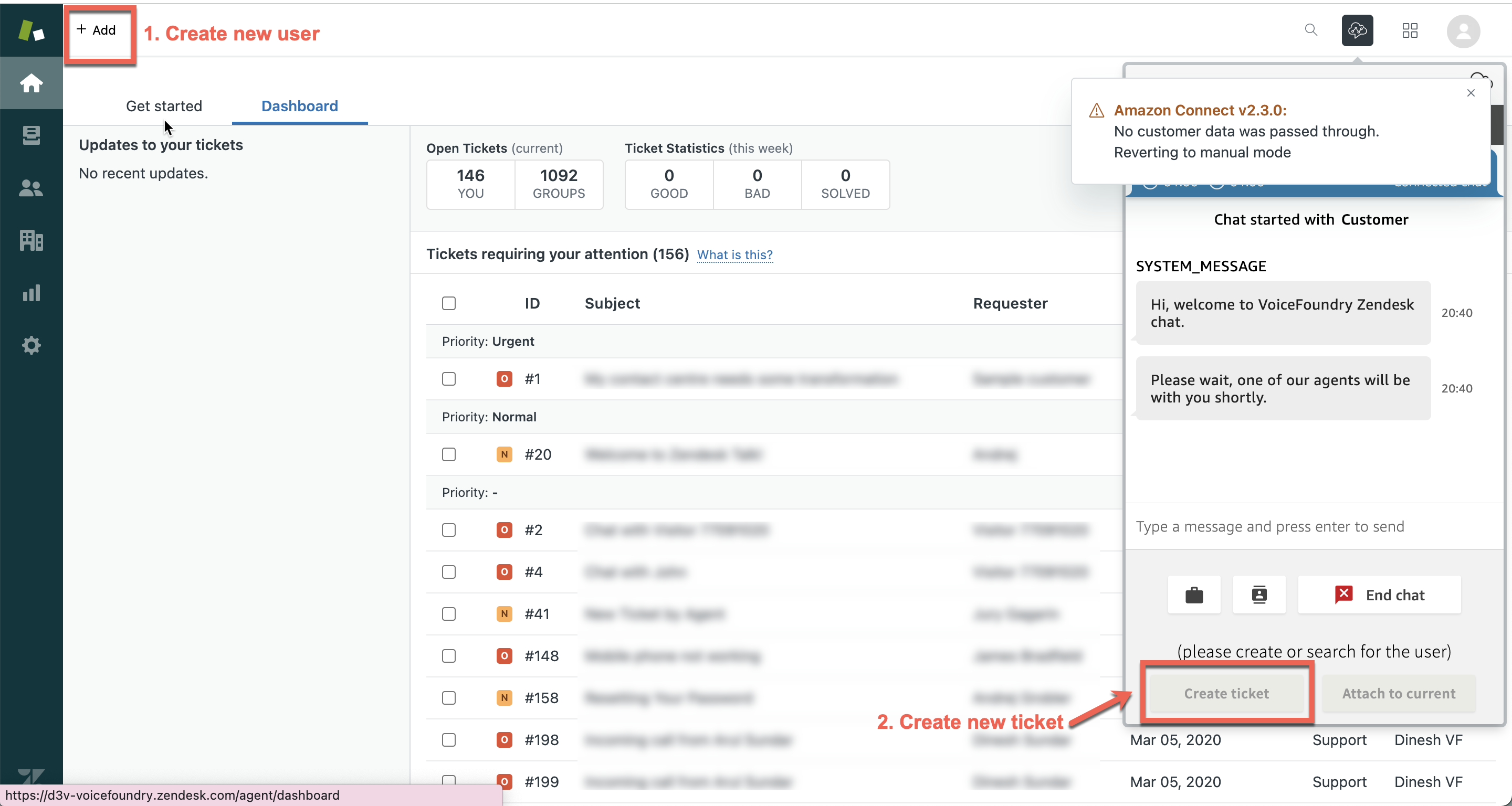Image resolution: width=1512 pixels, height=806 pixels.
Task: Open the Admin gear icon
Action: pos(31,345)
